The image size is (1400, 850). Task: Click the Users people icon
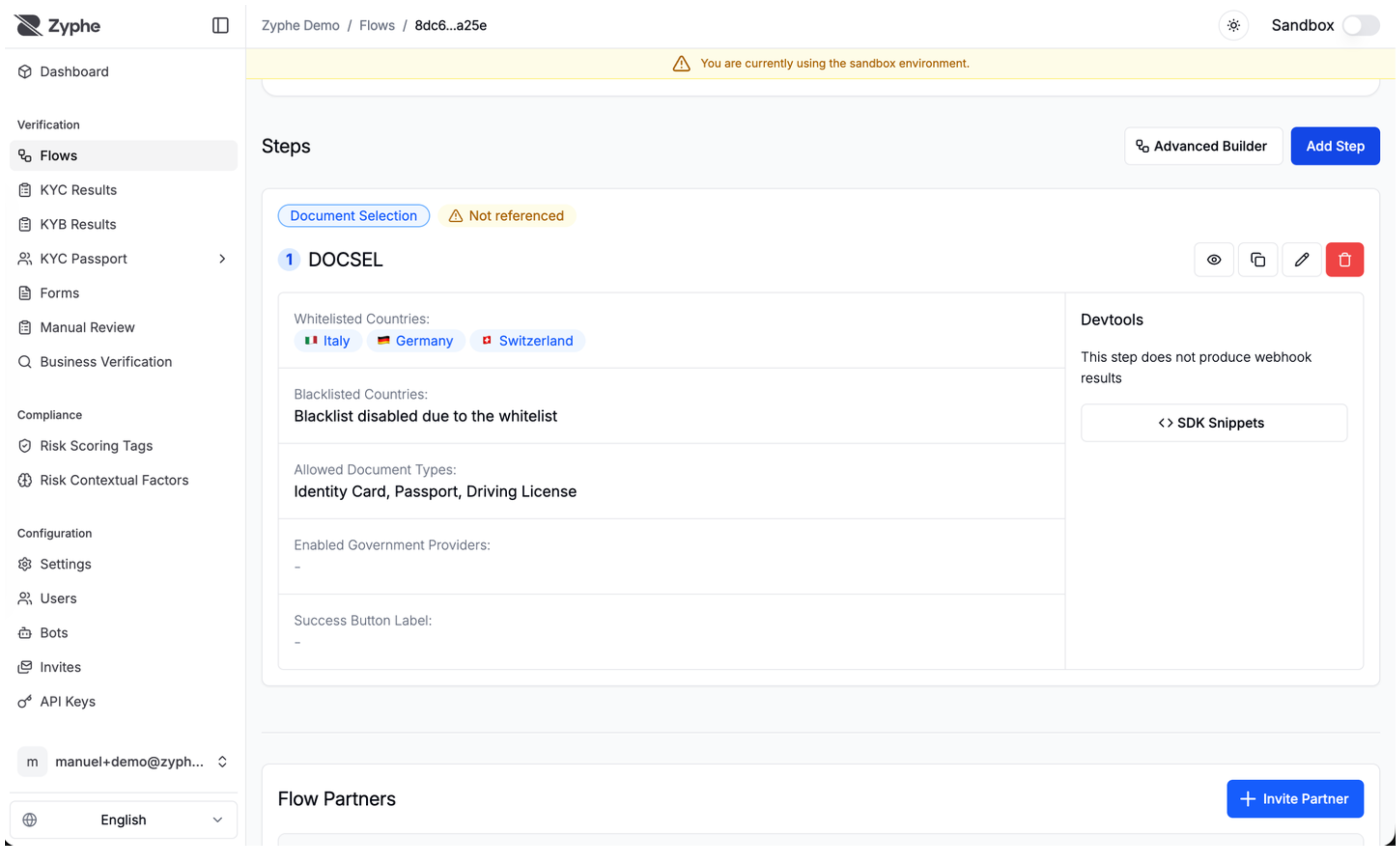(25, 598)
